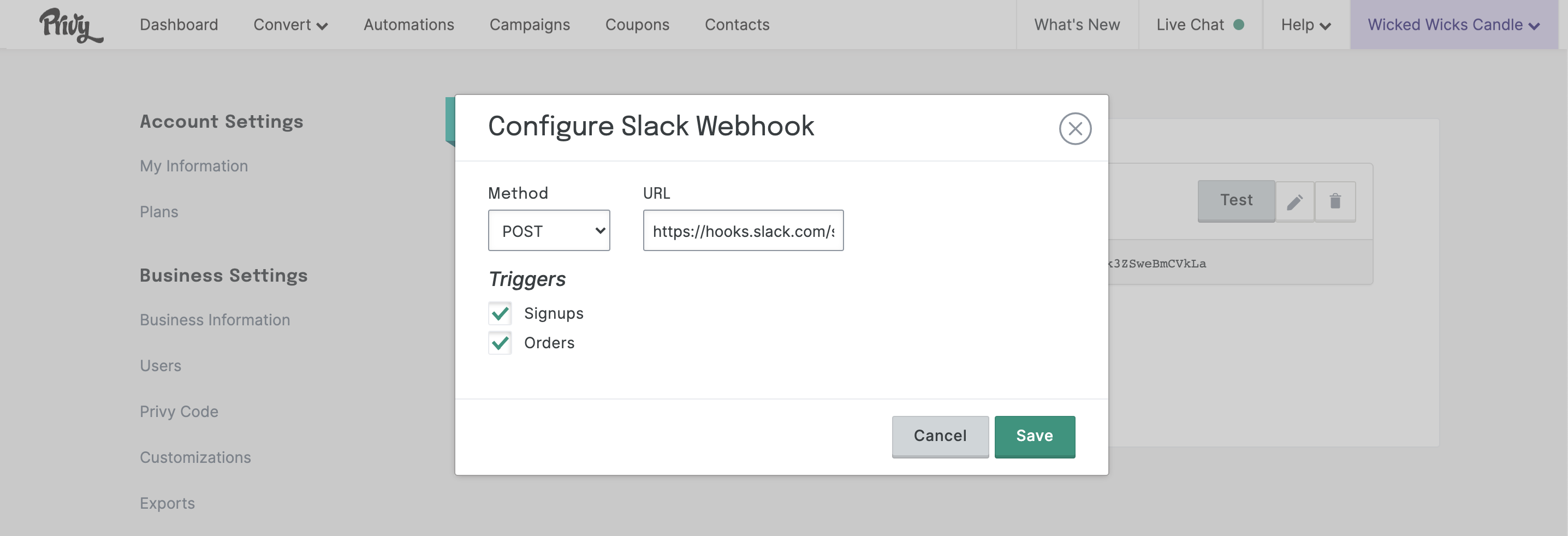
Task: Click the trash delete icon beside Test
Action: [1335, 201]
